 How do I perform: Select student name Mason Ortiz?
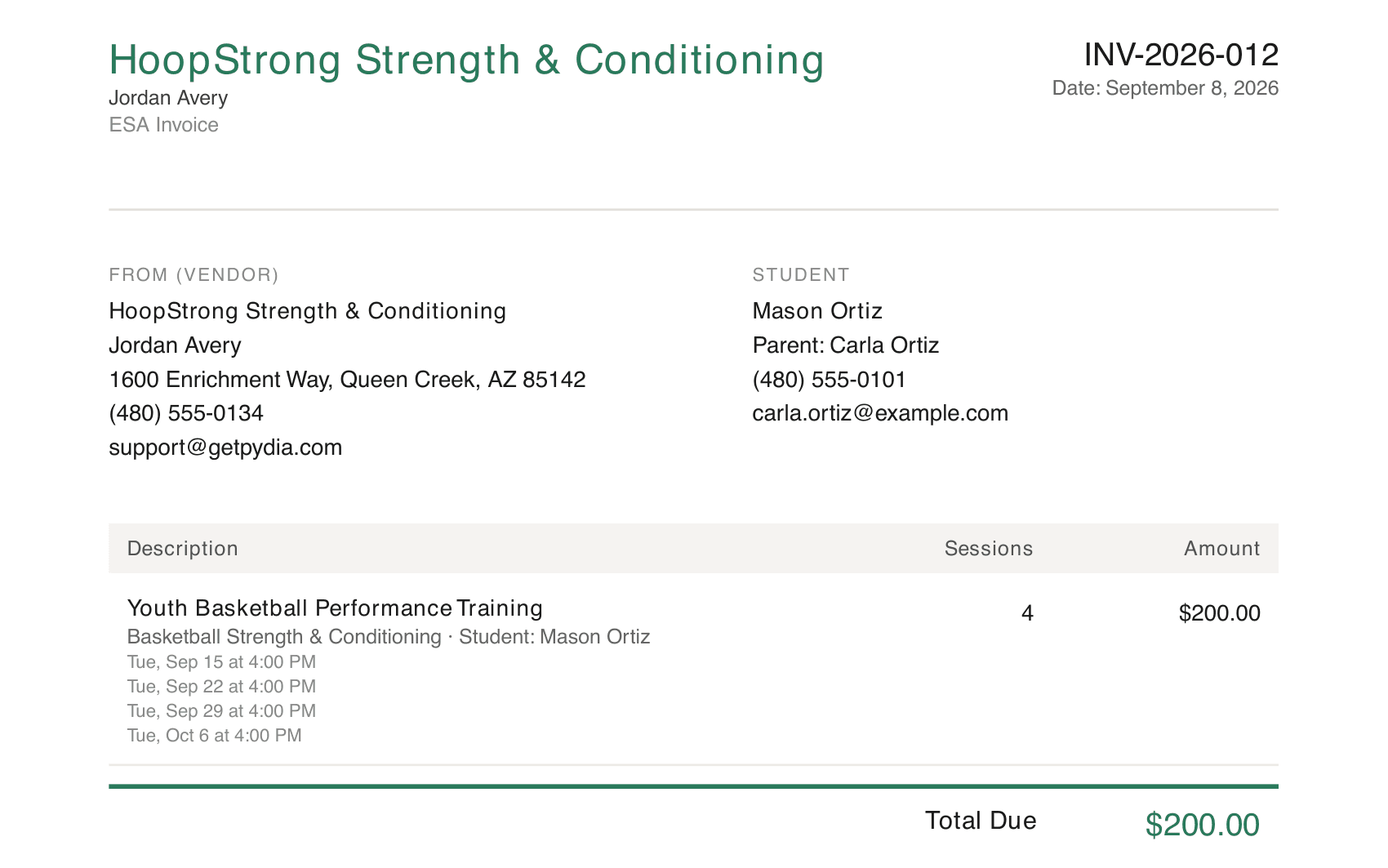(817, 311)
